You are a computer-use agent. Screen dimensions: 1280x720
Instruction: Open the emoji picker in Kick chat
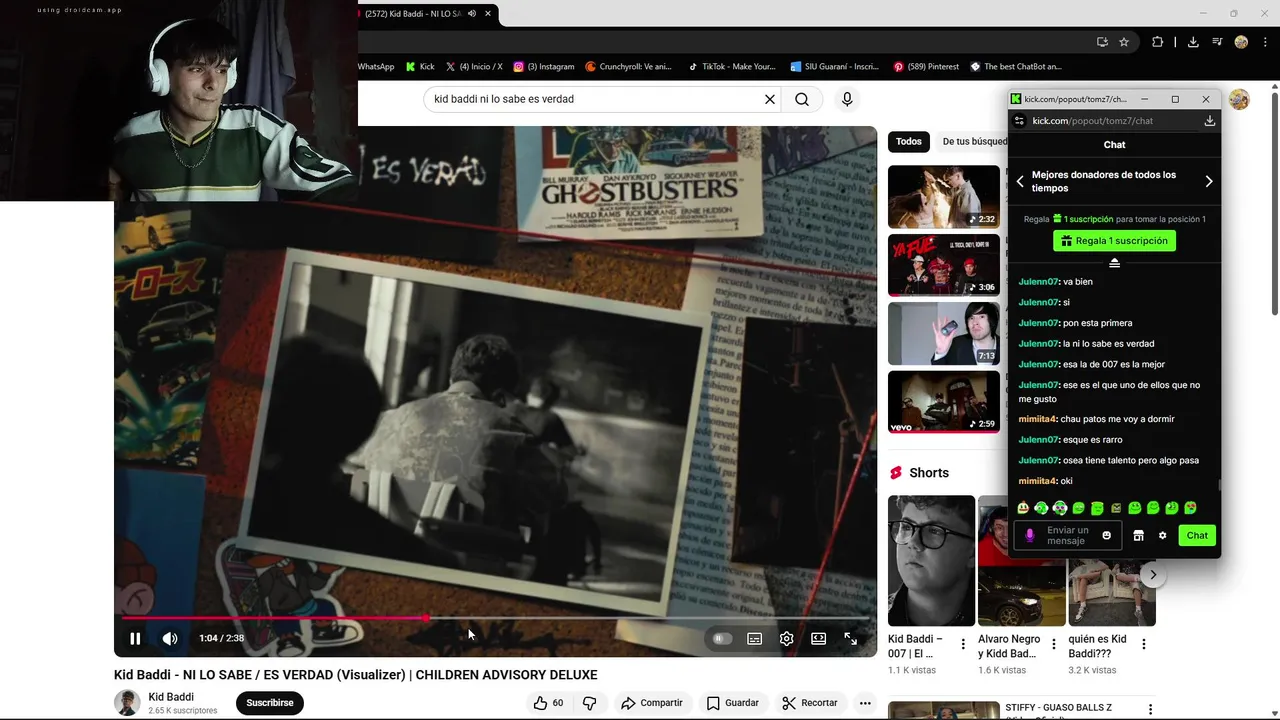tap(1106, 536)
